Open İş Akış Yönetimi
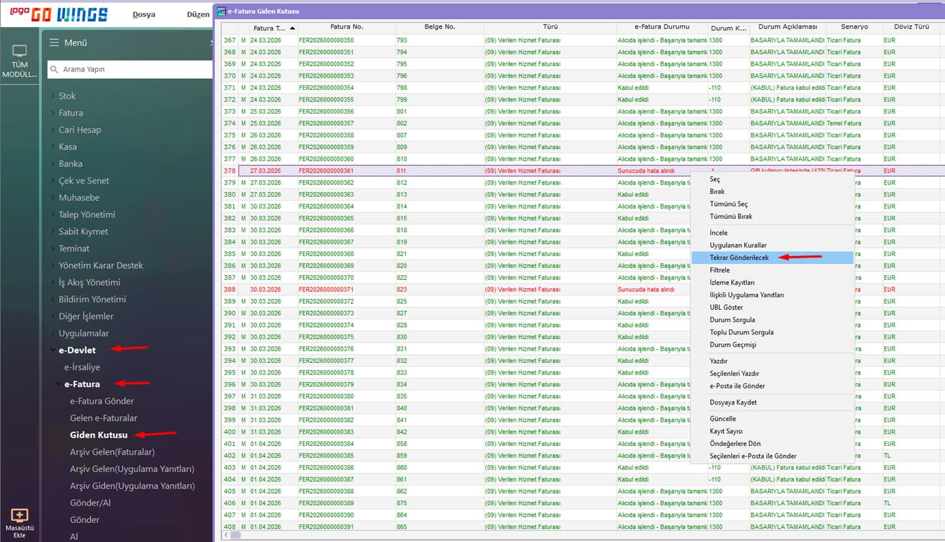Image resolution: width=945 pixels, height=542 pixels. pyautogui.click(x=89, y=282)
